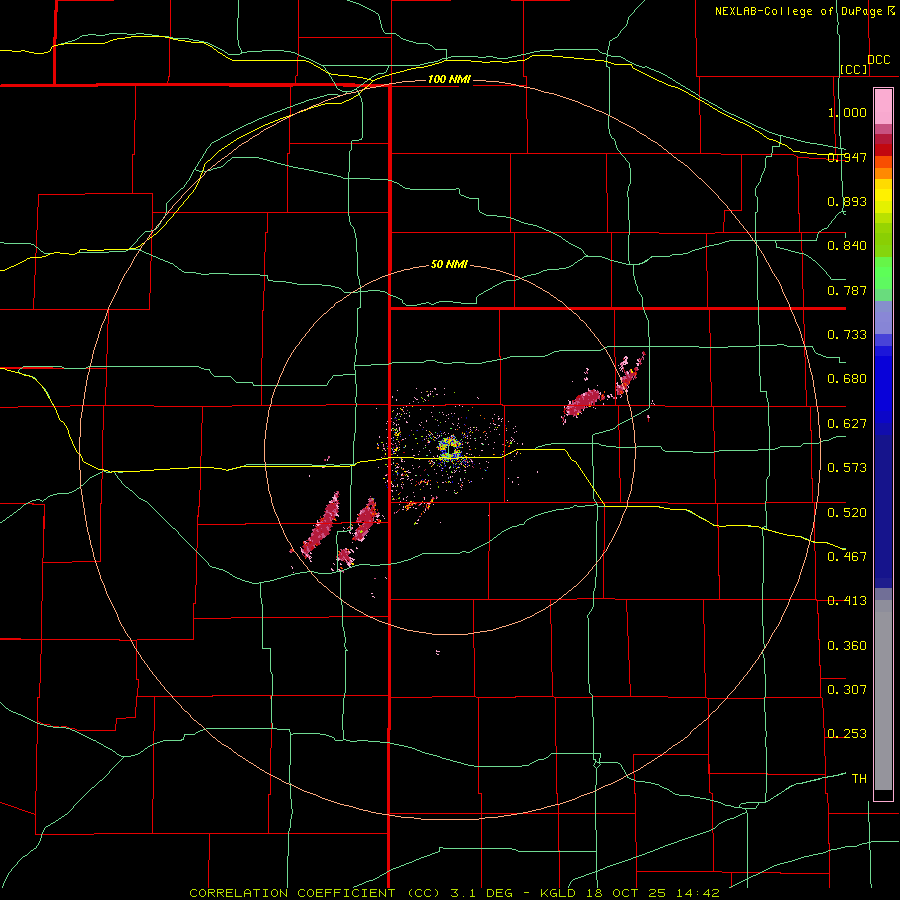Click the TH label at the color bar bottom
900x900 pixels.
pyautogui.click(x=859, y=778)
